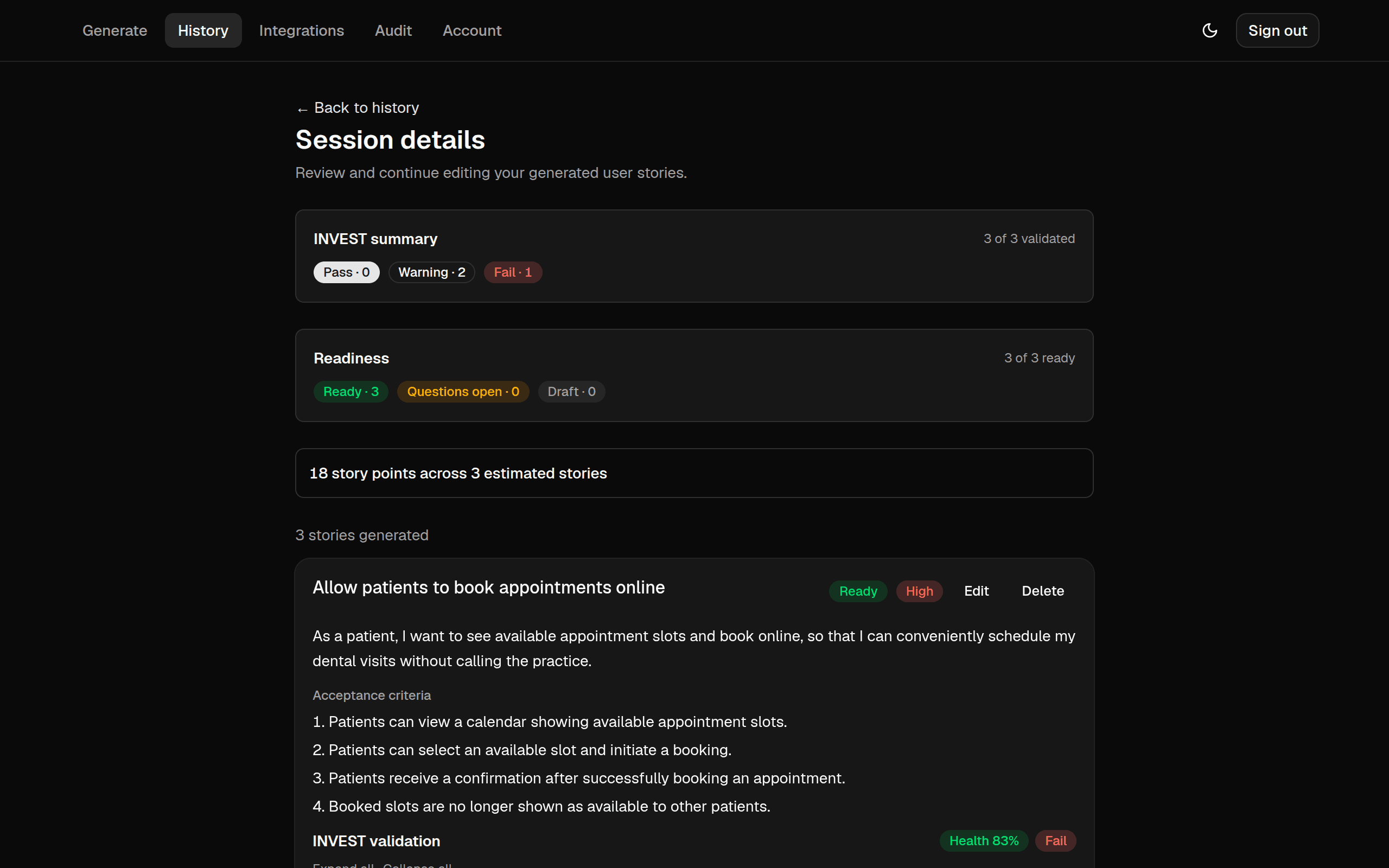Open the Account tab
This screenshot has height=868, width=1389.
[x=472, y=30]
